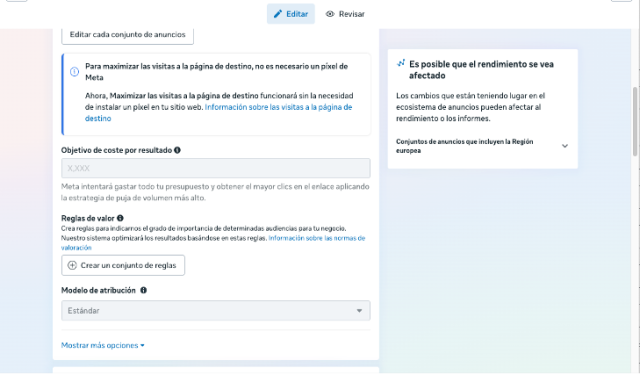
Task: Click the 'Reglas de valor' label
Action: tap(88, 218)
